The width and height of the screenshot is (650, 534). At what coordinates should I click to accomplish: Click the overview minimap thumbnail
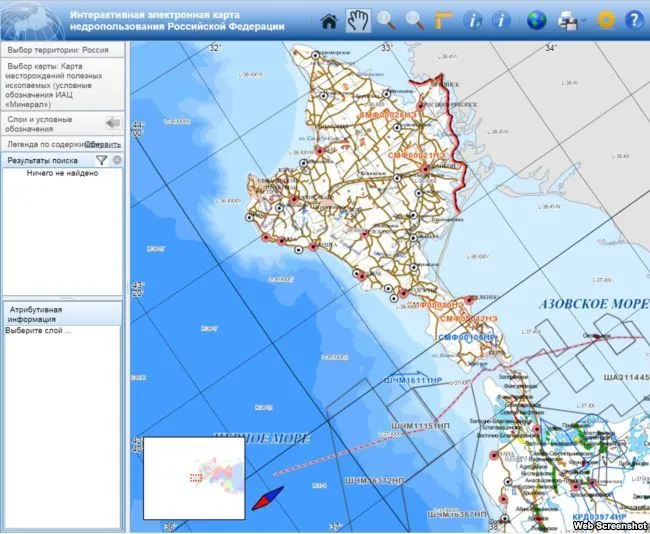194,478
